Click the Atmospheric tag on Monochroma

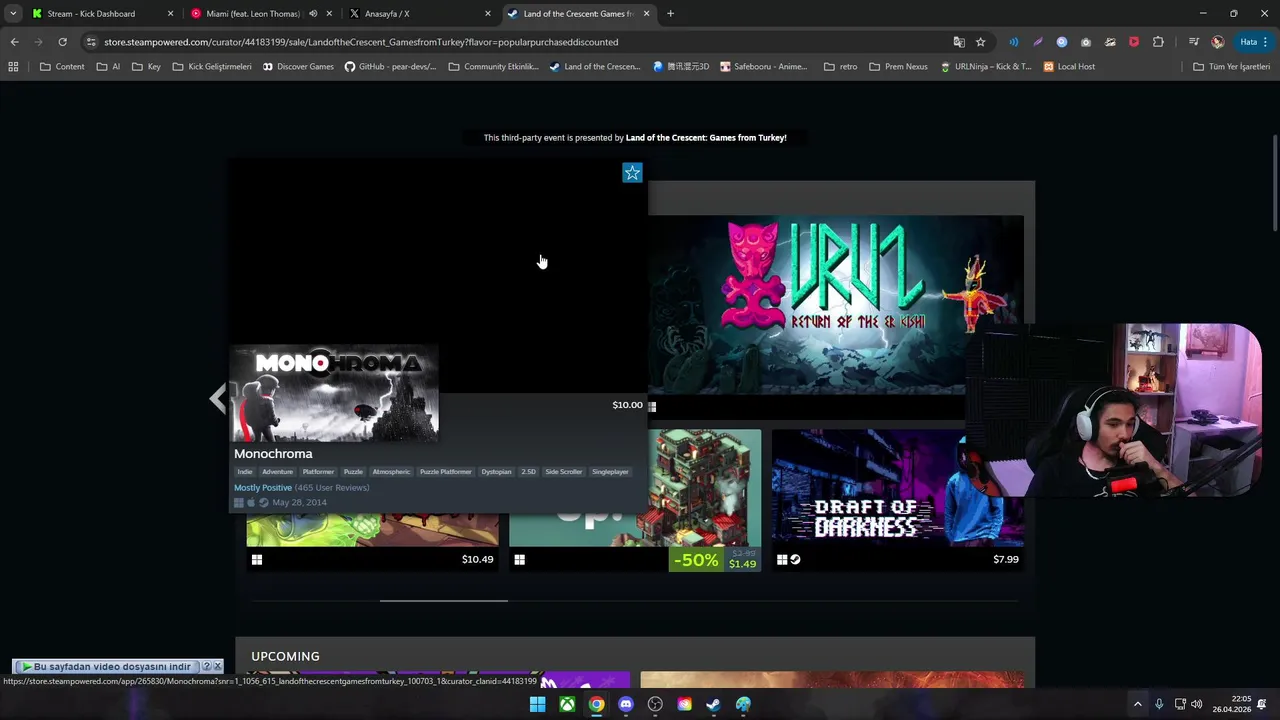(x=391, y=472)
